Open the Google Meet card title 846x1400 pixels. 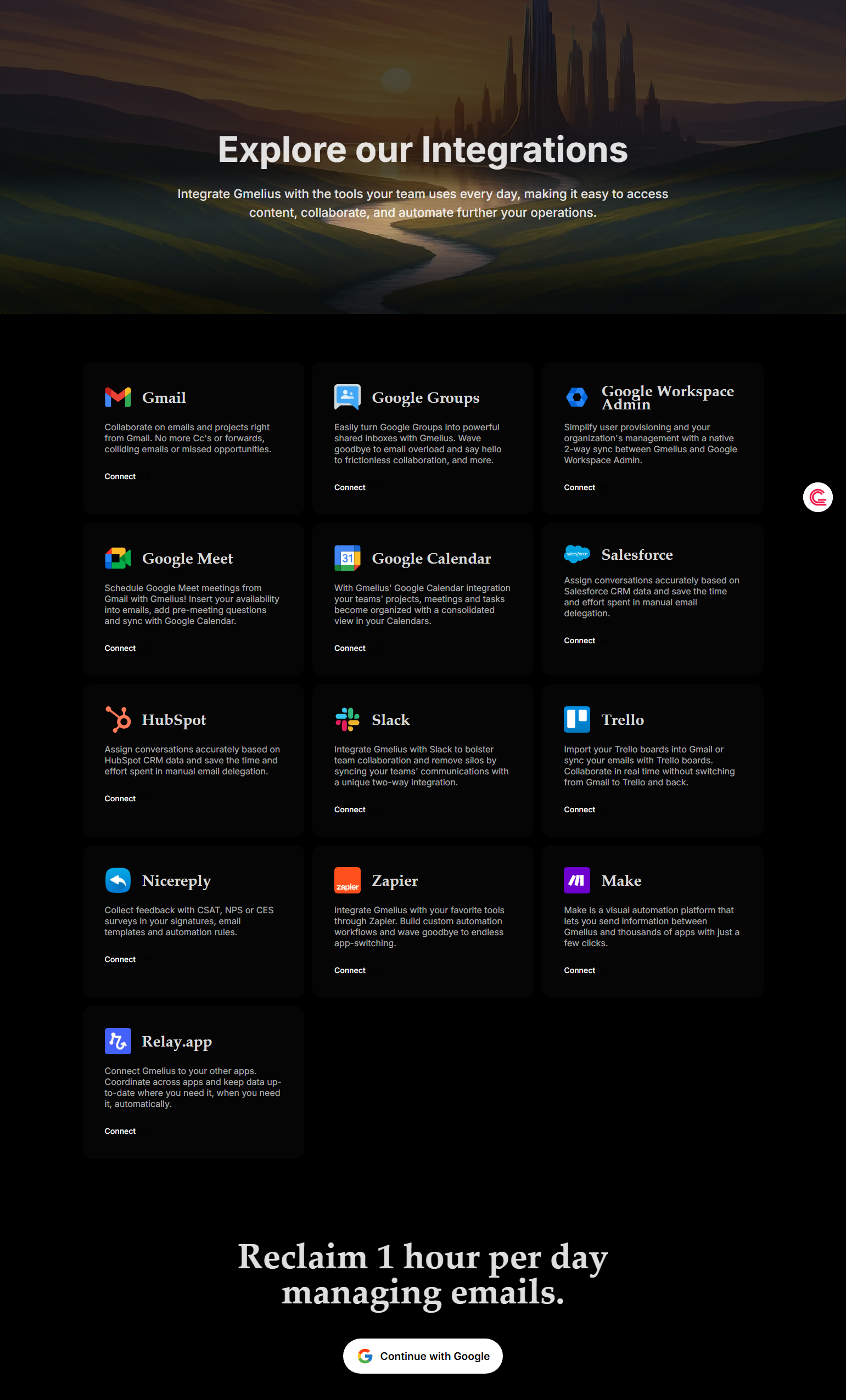(x=188, y=559)
